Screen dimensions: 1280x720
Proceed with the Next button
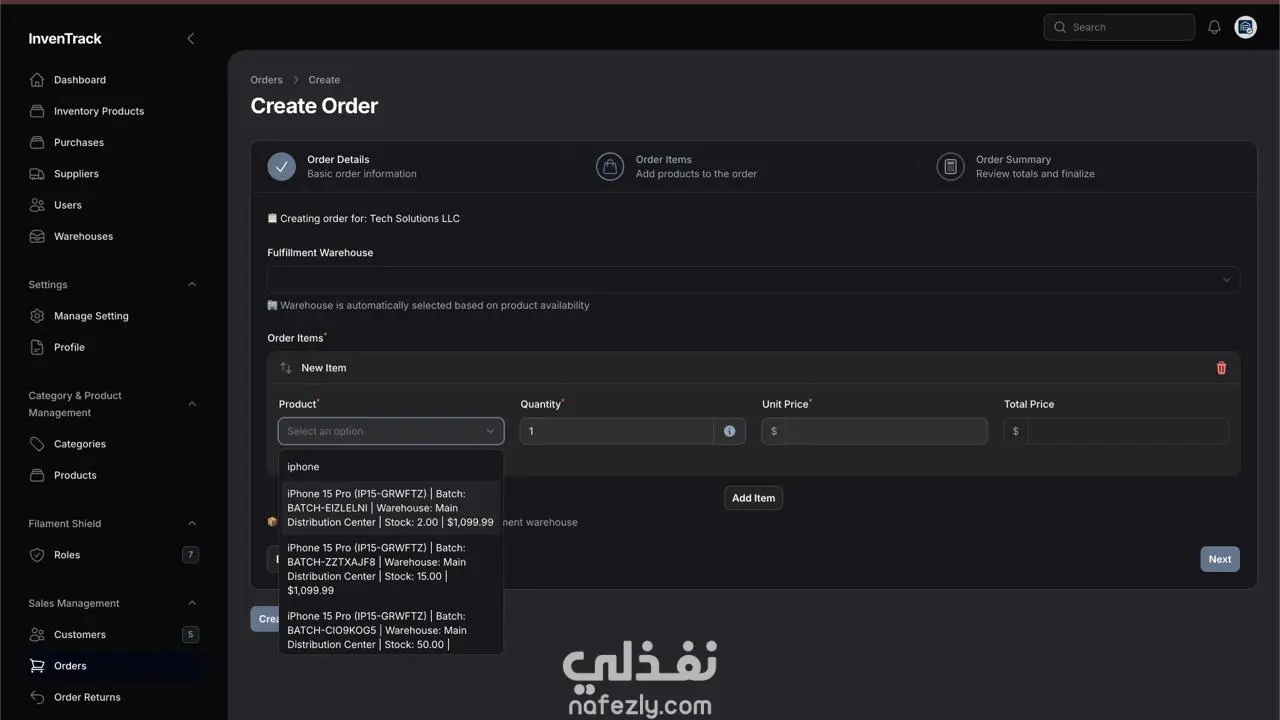1220,559
